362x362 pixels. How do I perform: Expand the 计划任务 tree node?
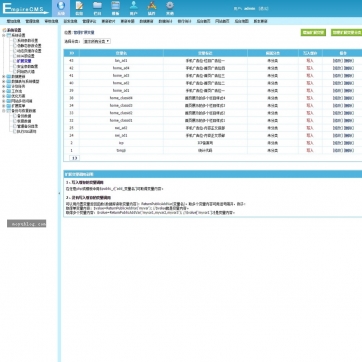[4, 86]
